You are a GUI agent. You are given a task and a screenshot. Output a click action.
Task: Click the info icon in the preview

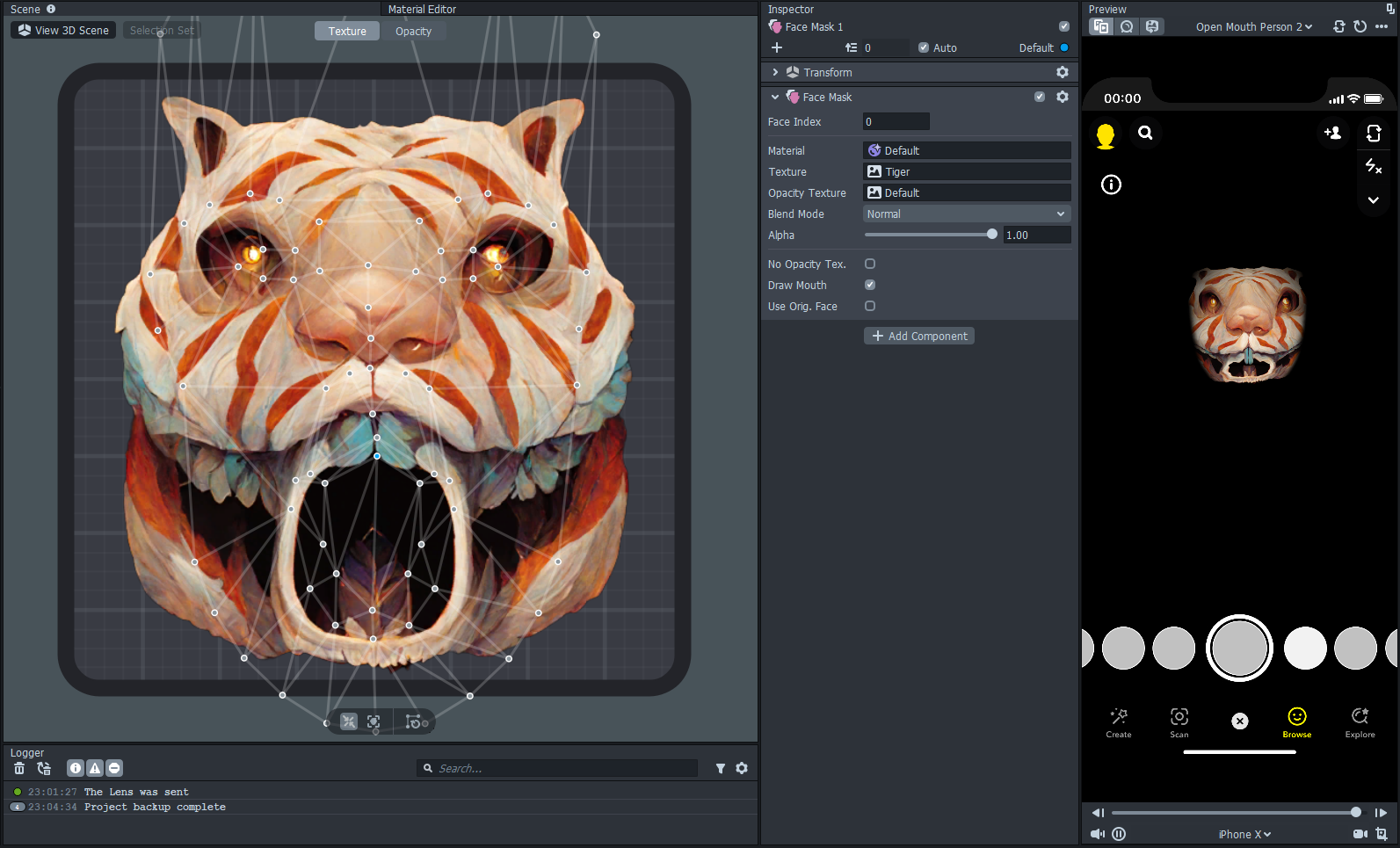(1111, 185)
